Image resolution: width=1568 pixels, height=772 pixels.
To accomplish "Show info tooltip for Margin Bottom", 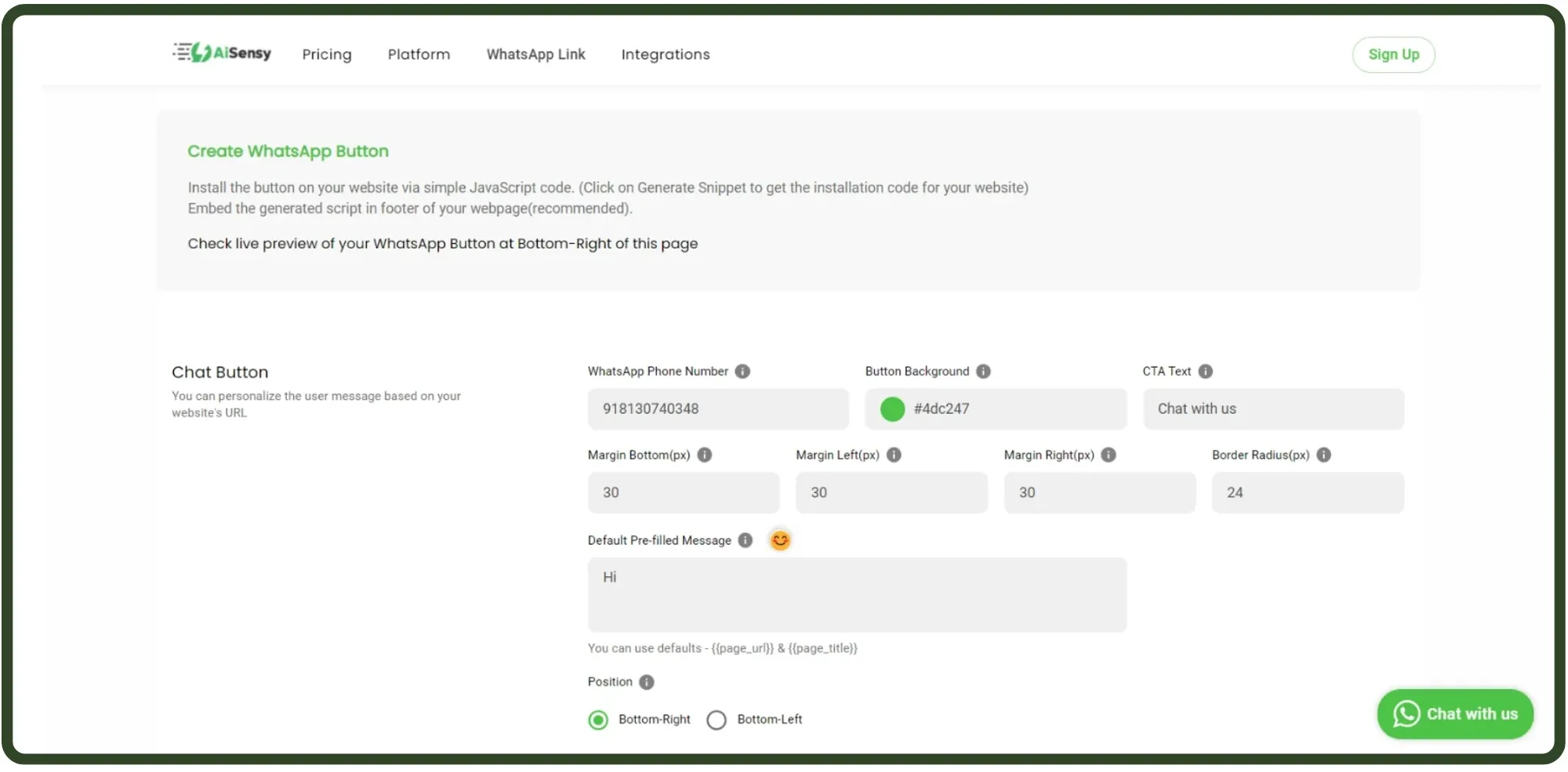I will tap(705, 455).
